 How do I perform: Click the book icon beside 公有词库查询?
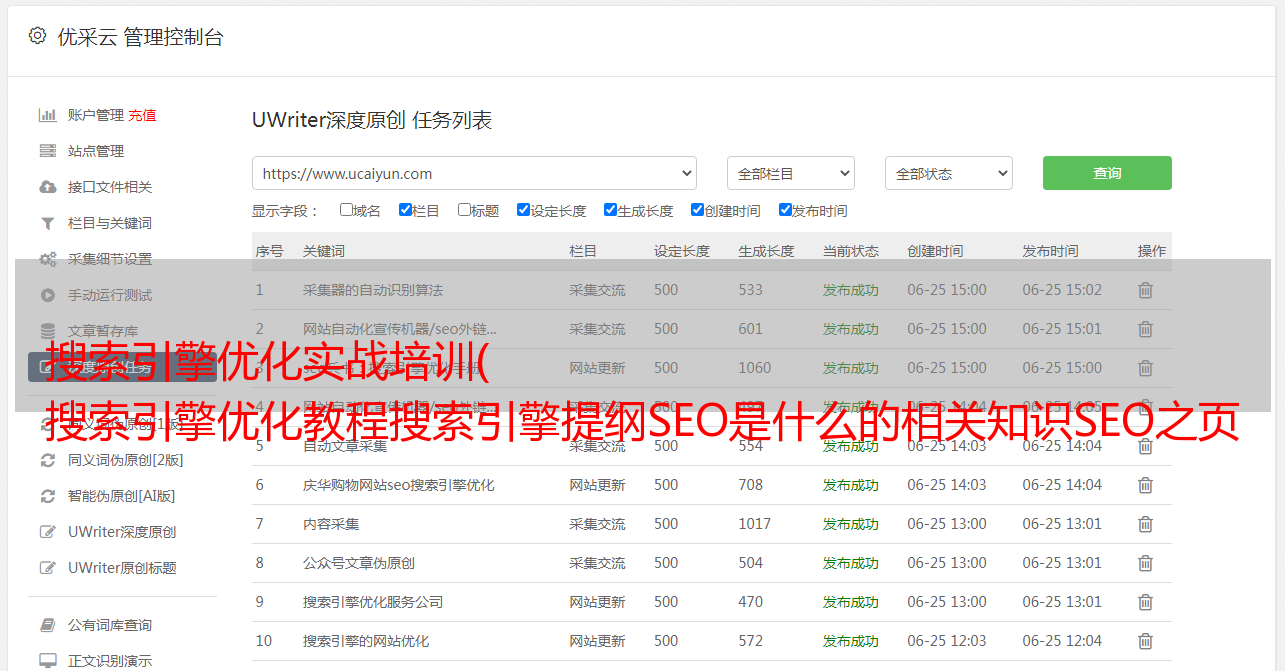pos(47,625)
